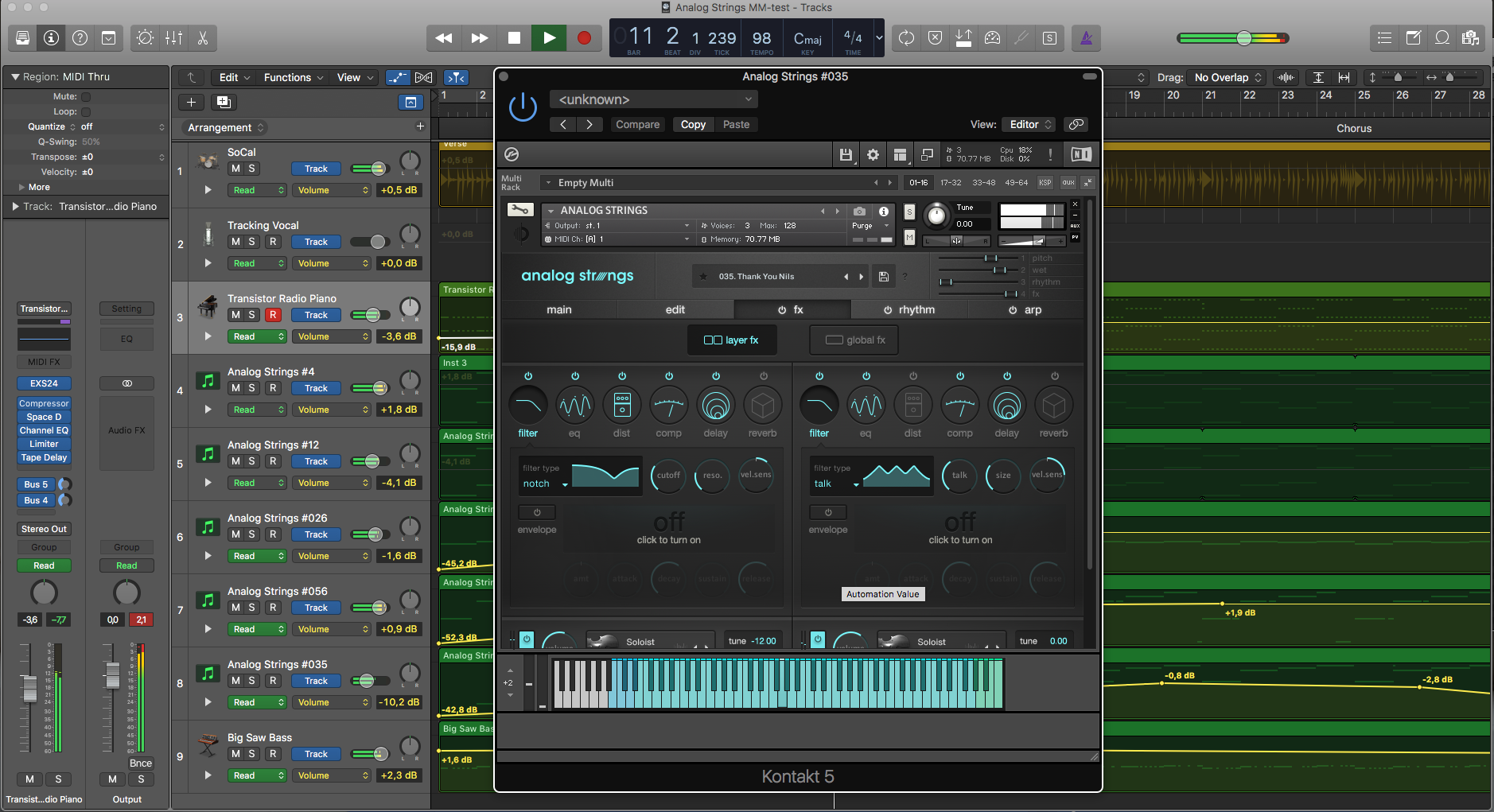Select the layer delay effect icon
1494x812 pixels.
[x=716, y=406]
